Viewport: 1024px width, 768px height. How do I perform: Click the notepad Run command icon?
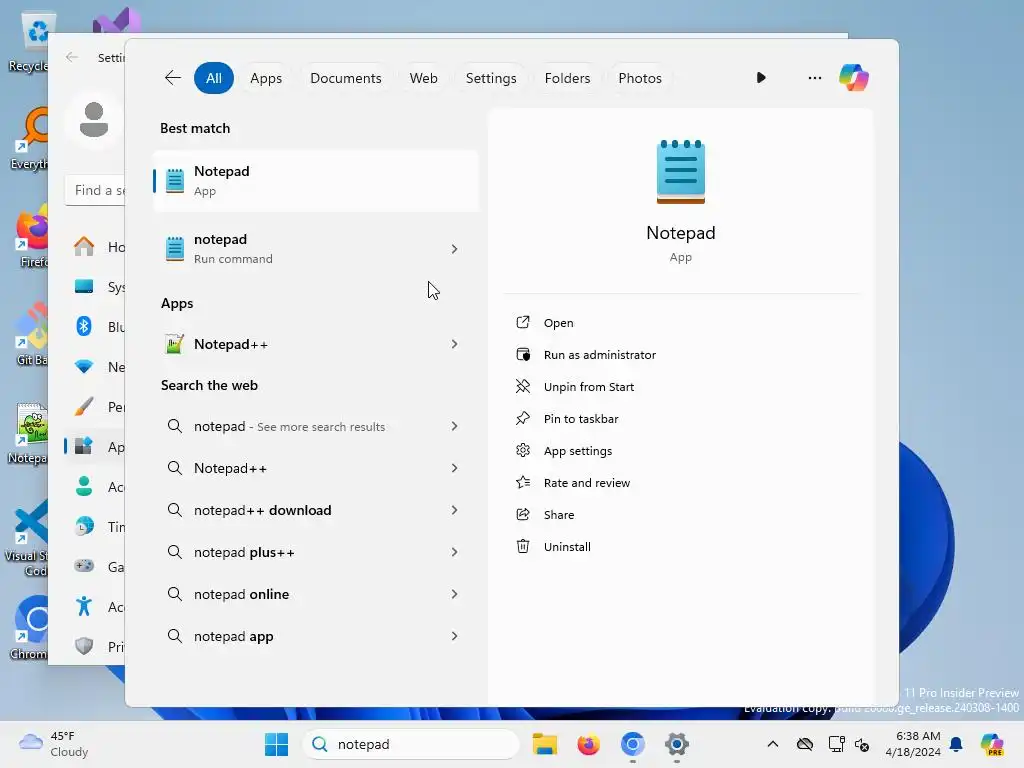coord(174,249)
